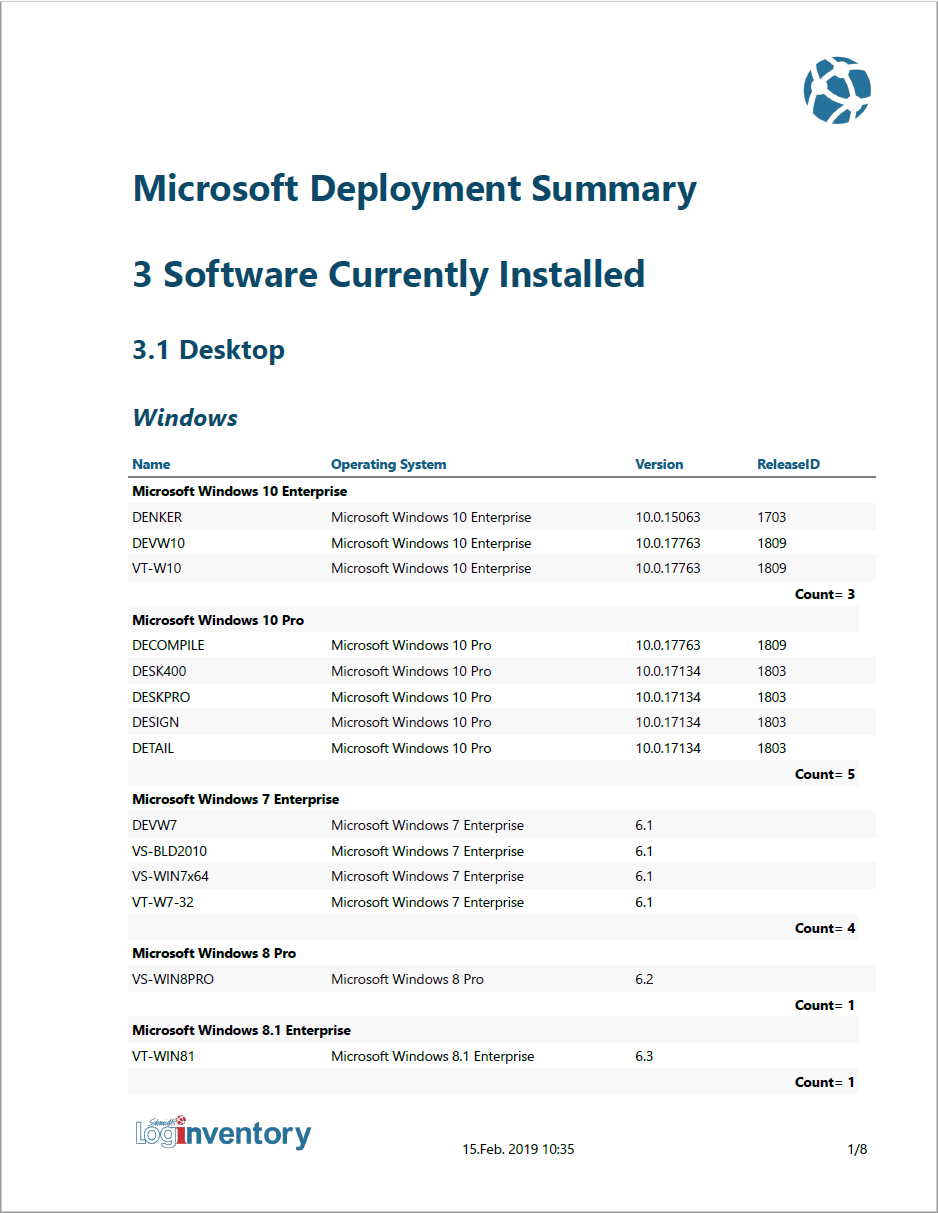
Task: Select the "Microsoft Deployment Summary" title
Action: point(415,189)
